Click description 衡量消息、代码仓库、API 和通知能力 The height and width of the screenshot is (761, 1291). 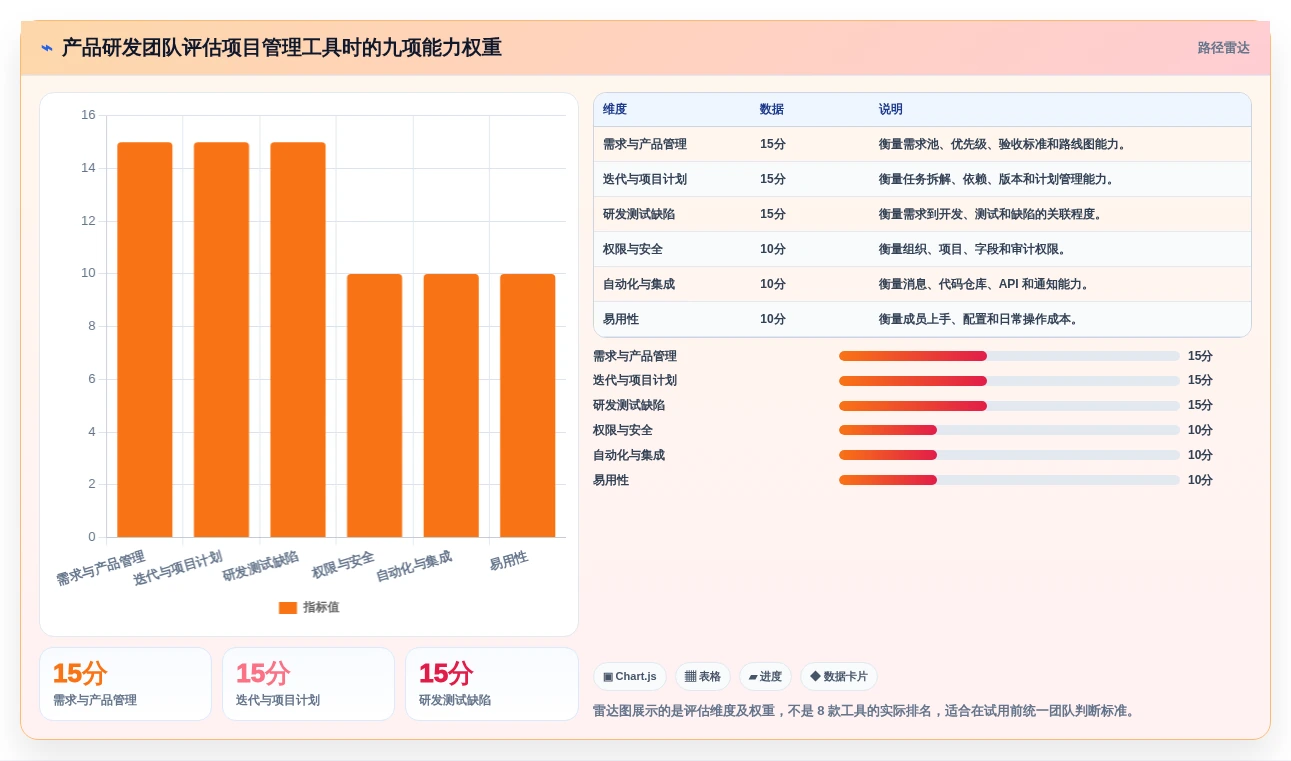(985, 284)
